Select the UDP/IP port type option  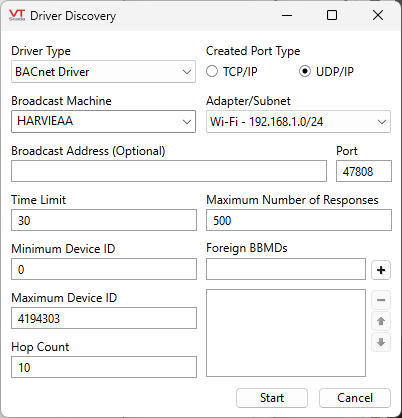[305, 71]
